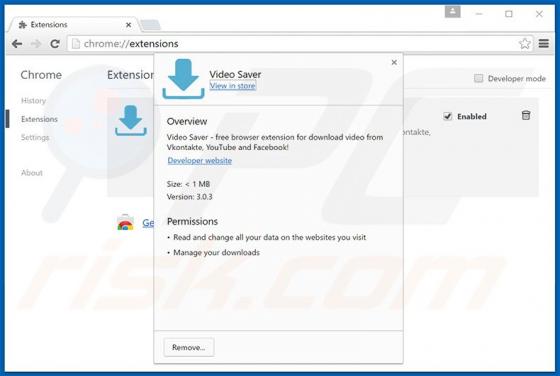Uncheck the Enabled checkbox
Viewport: 560px width, 376px height.
(447, 116)
